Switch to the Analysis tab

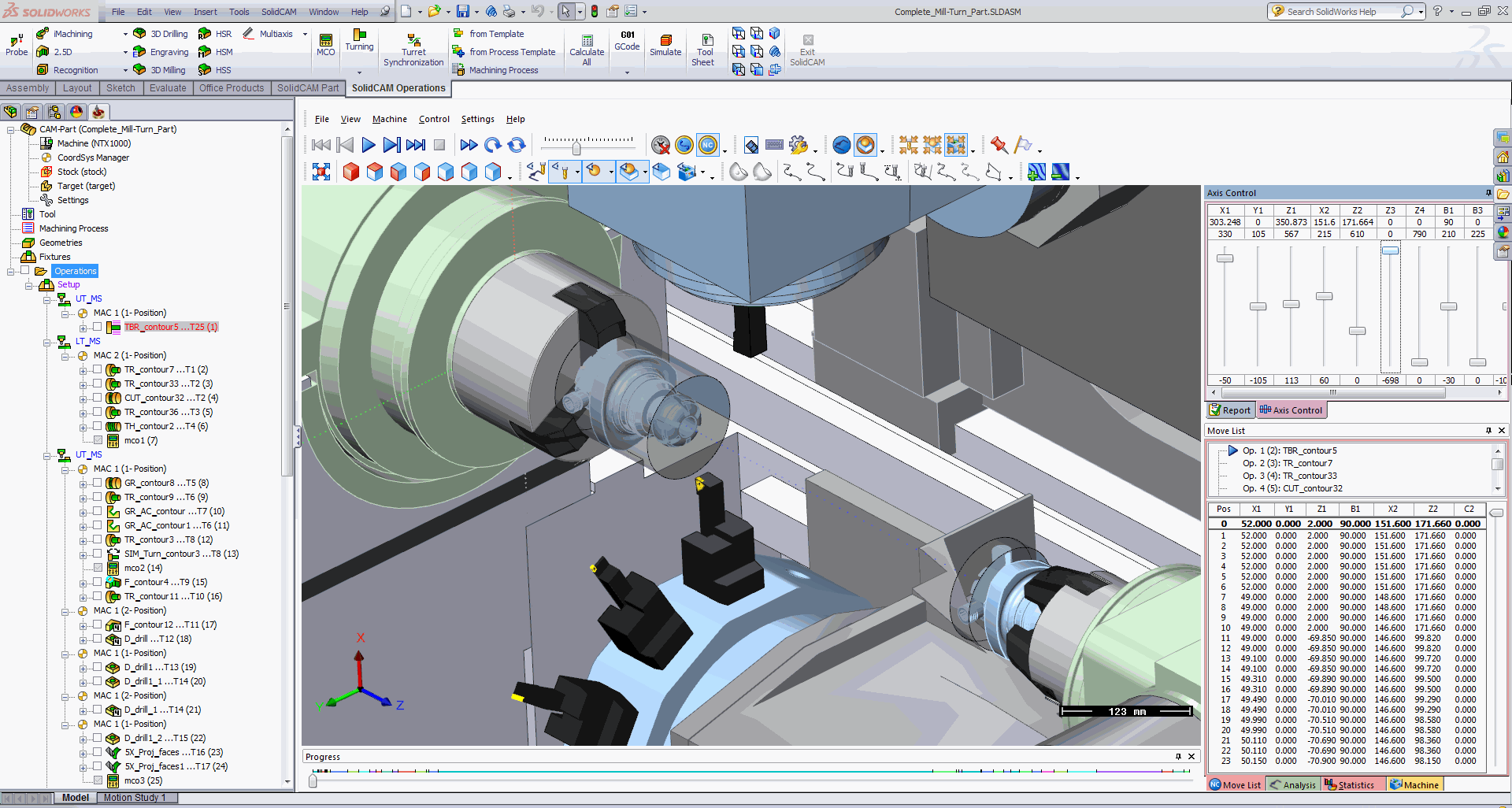[x=1292, y=784]
